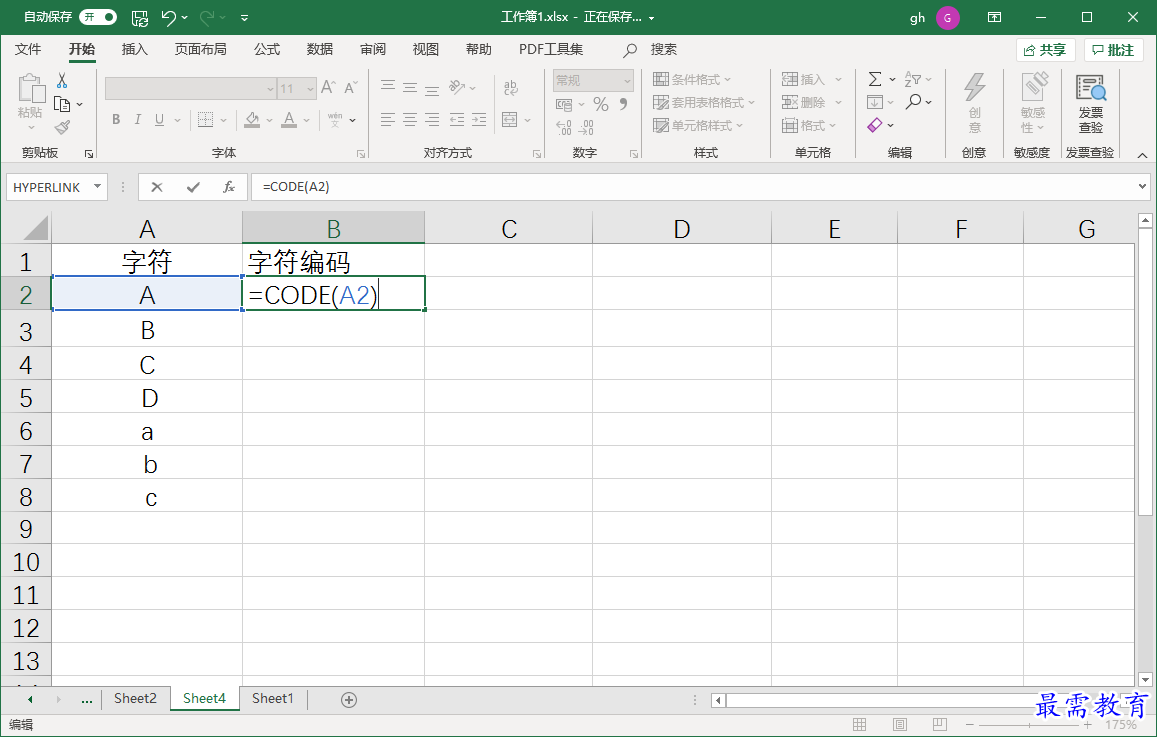Screen dimensions: 1157x737
Task: Click the Page Layout view icon
Action: [x=899, y=724]
